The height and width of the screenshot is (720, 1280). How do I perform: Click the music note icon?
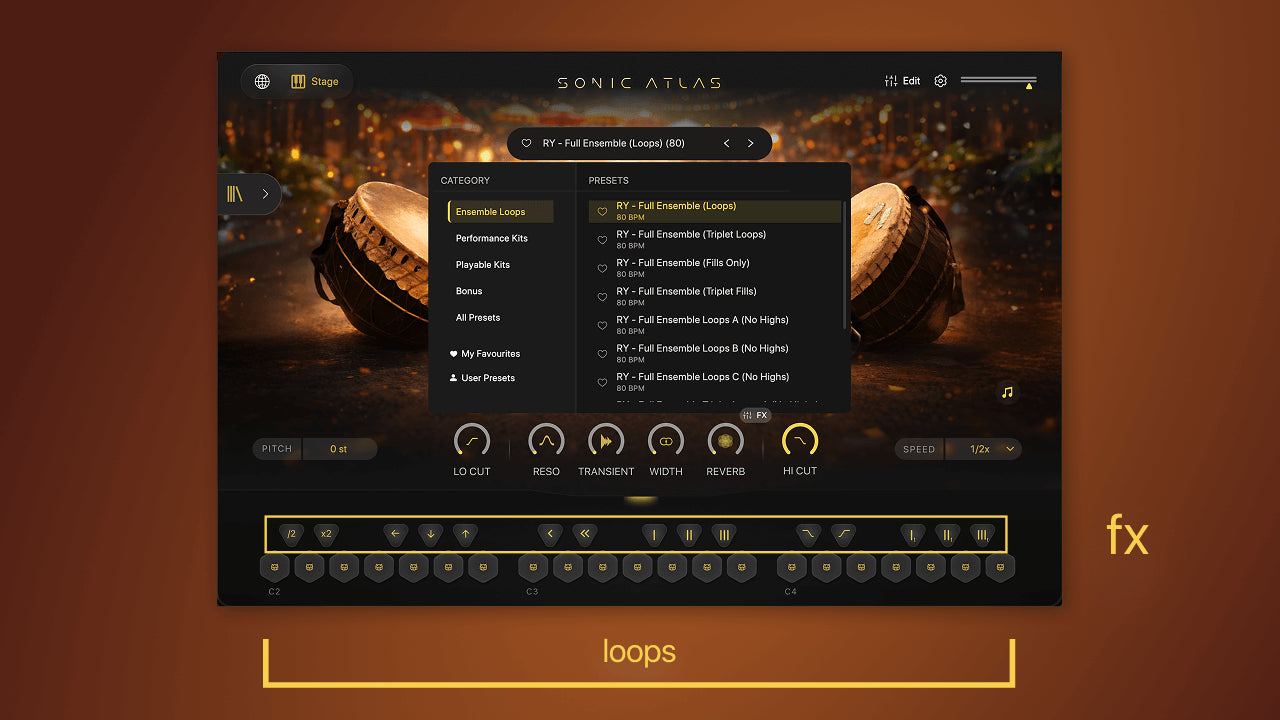pyautogui.click(x=1007, y=392)
